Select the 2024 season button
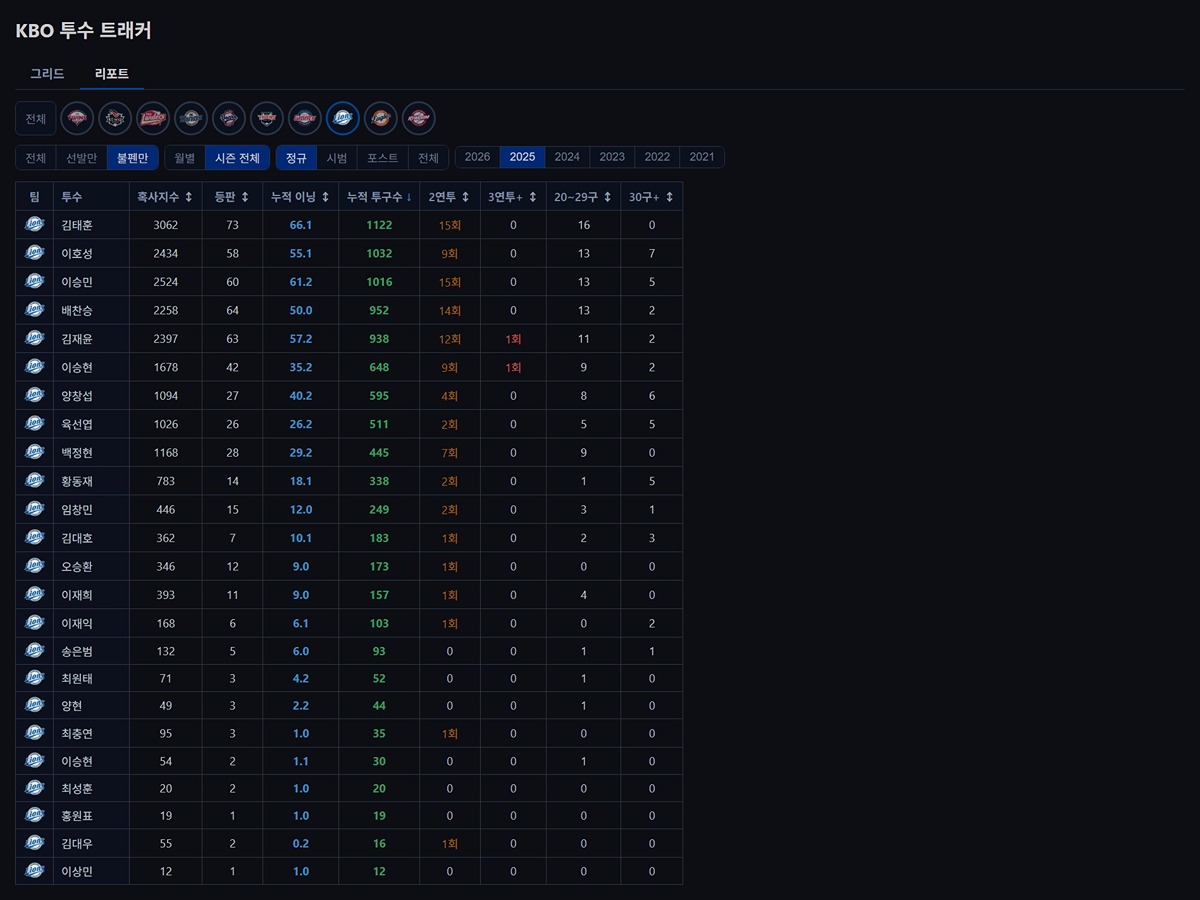The width and height of the screenshot is (1200, 900). [x=567, y=157]
